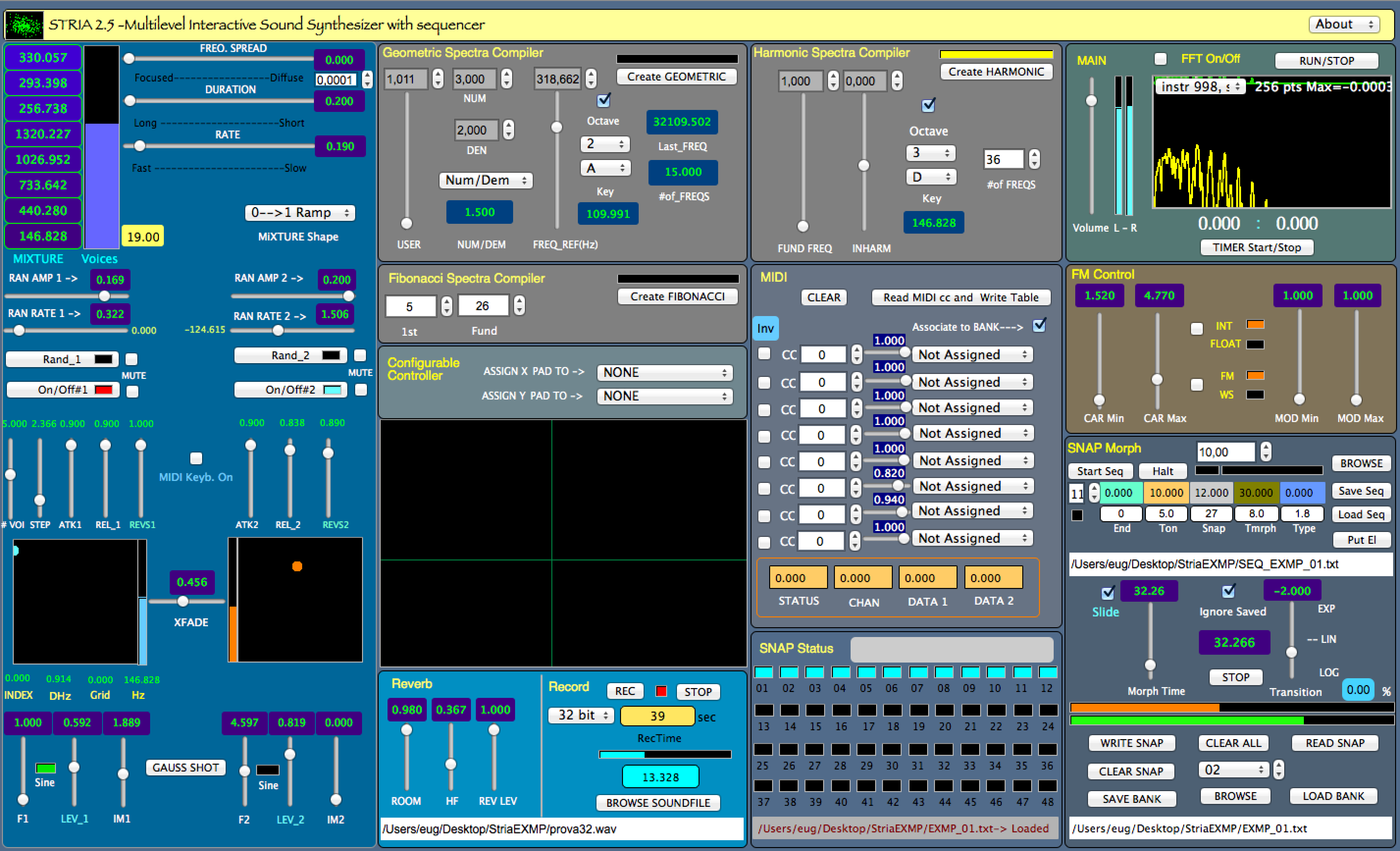Screen dimensions: 1400x851
Task: Click the XFADE slider handle
Action: tap(183, 601)
